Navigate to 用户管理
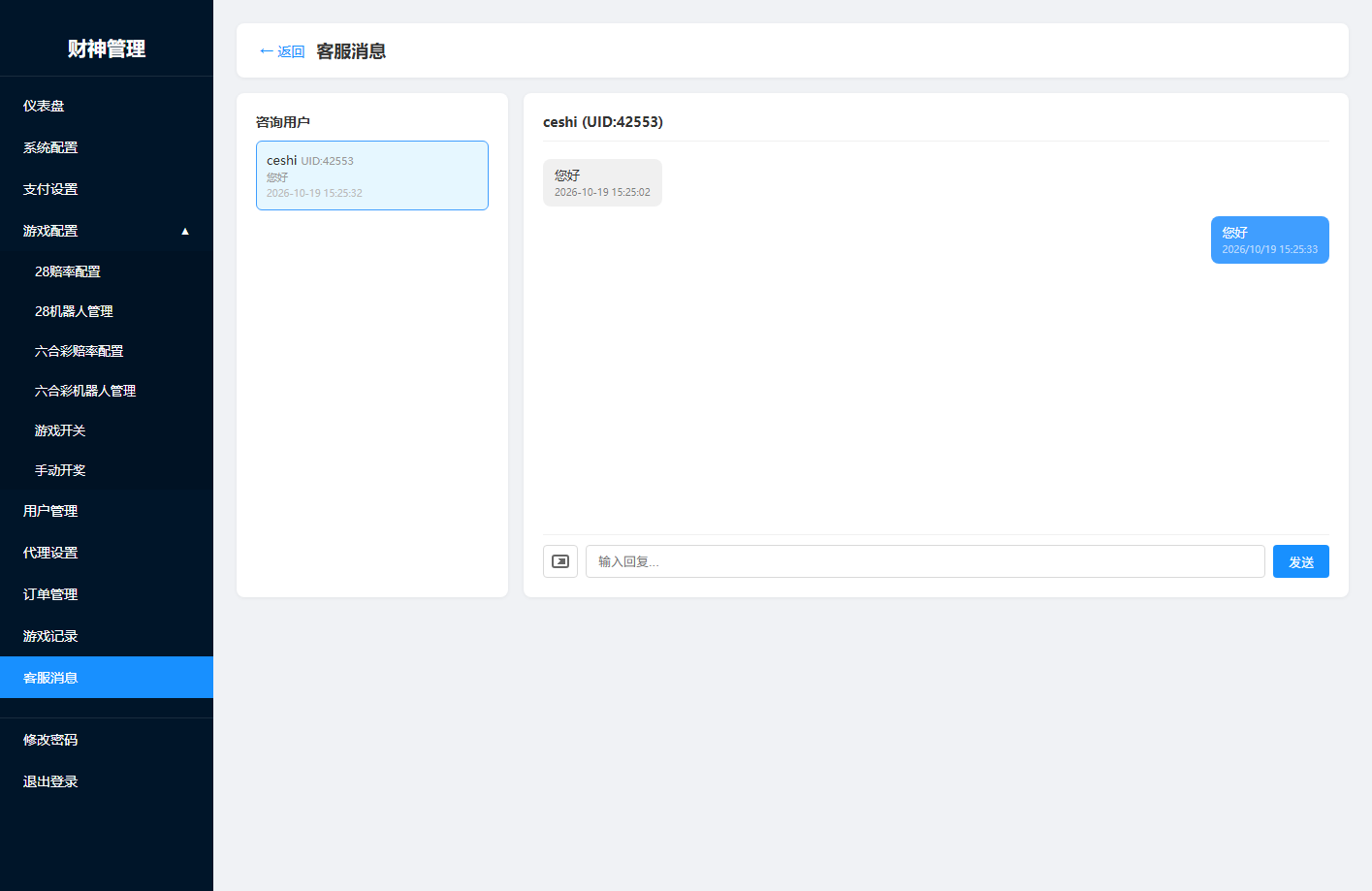 [107, 511]
